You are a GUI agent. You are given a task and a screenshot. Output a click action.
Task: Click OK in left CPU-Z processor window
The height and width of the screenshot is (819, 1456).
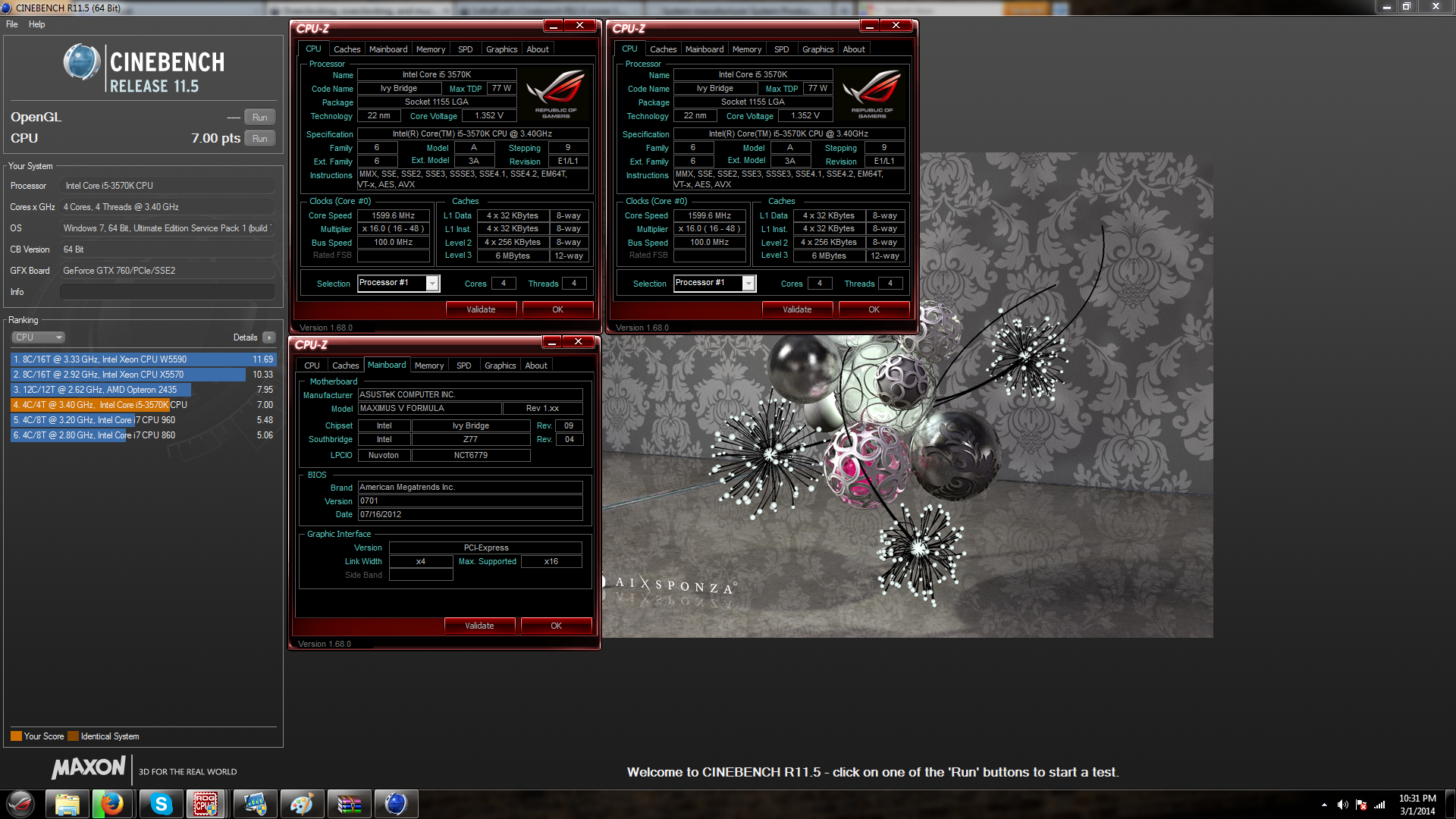point(557,309)
